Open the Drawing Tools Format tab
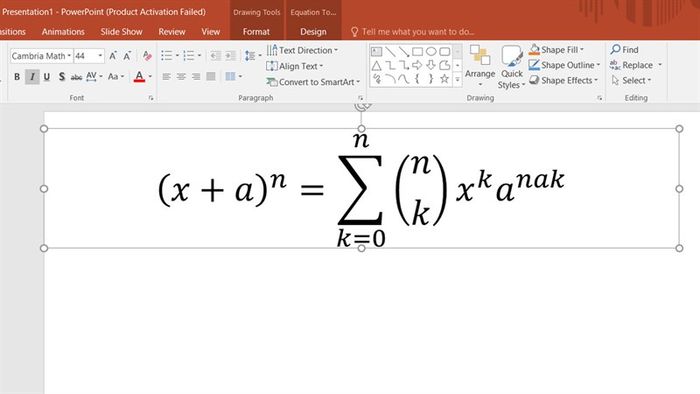This screenshot has width=700, height=394. (x=256, y=32)
